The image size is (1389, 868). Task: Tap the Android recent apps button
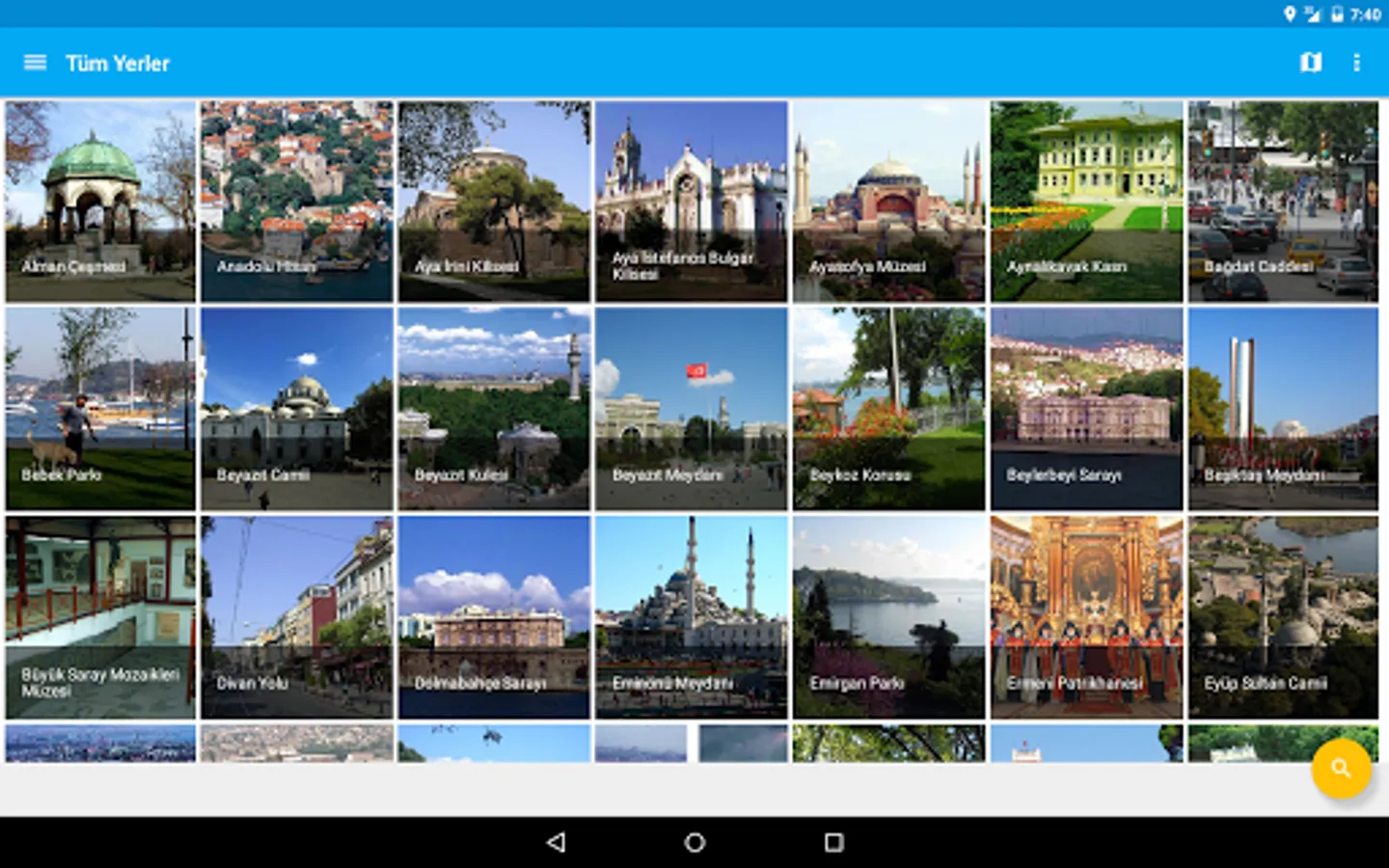833,842
